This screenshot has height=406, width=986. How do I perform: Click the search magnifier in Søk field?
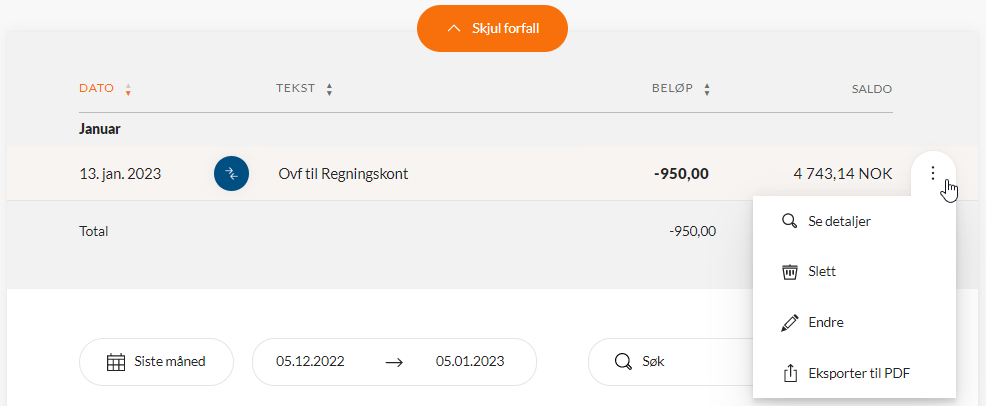click(x=623, y=362)
